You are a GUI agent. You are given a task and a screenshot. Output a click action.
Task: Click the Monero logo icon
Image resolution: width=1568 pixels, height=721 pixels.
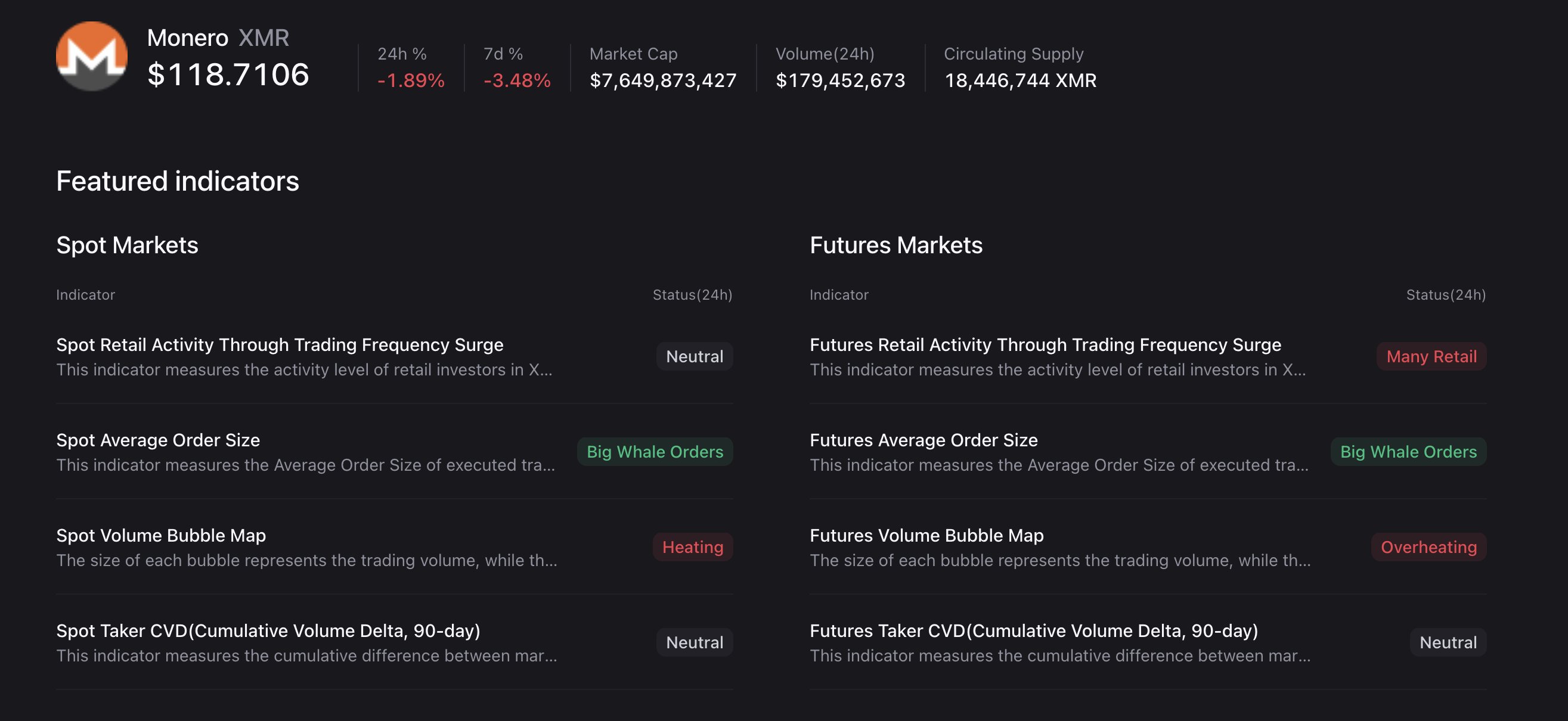pos(92,56)
